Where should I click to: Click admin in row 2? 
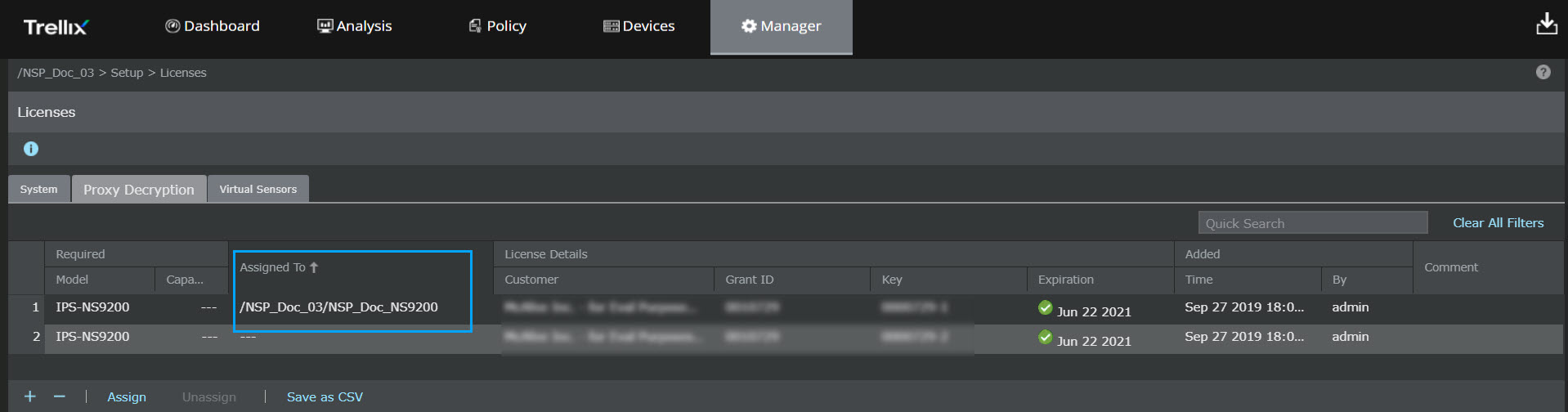tap(1351, 337)
